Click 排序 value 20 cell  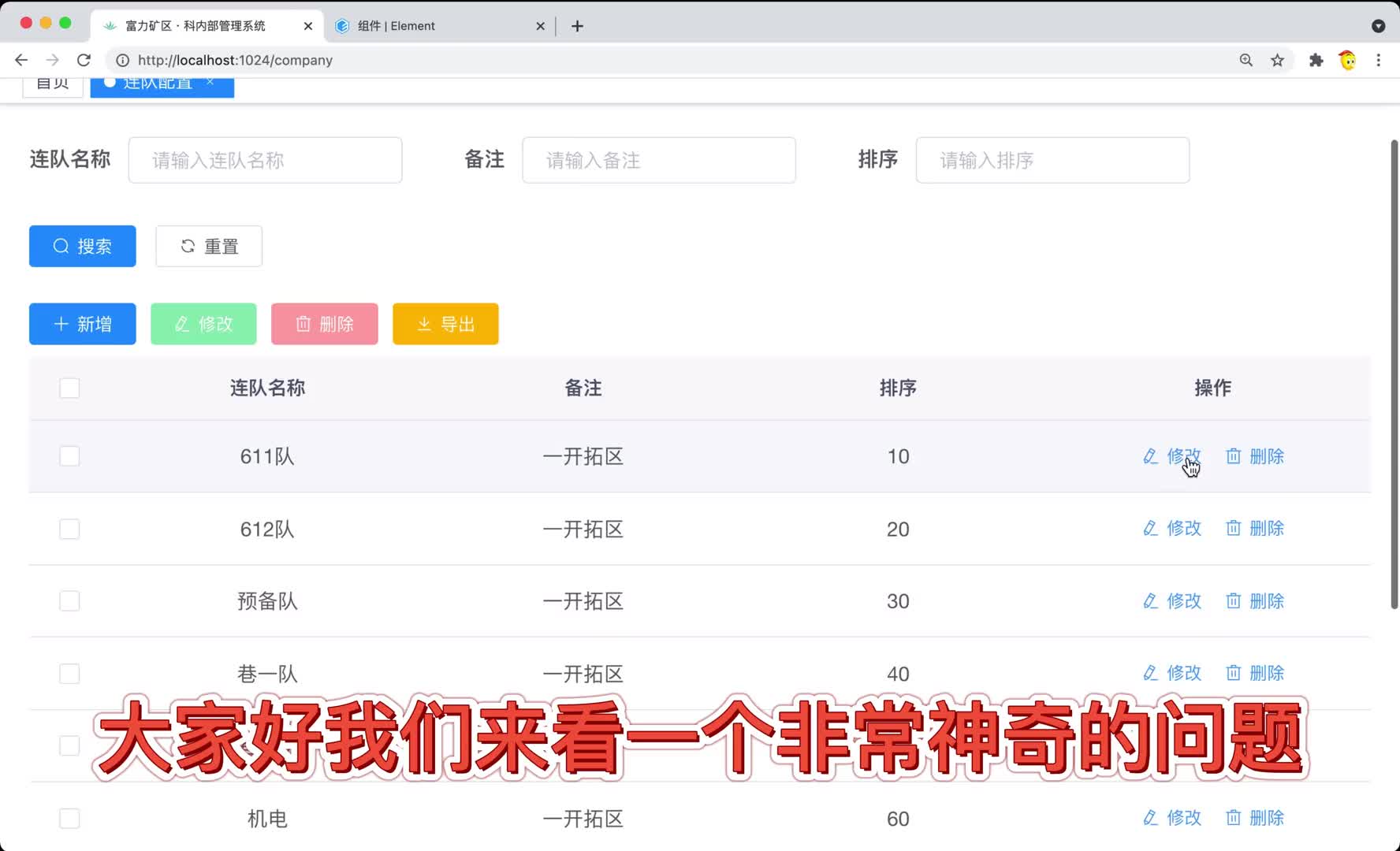coord(898,529)
